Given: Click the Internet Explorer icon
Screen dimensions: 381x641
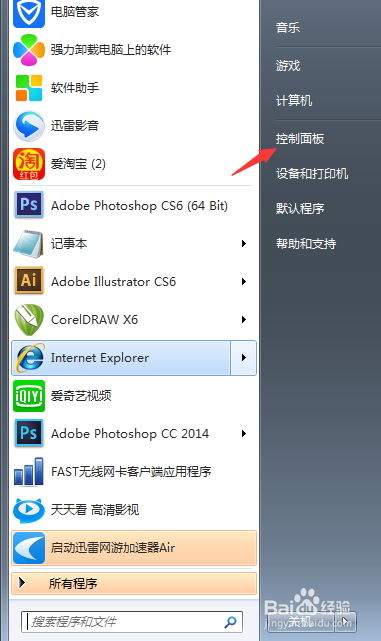Looking at the screenshot, I should [x=29, y=358].
